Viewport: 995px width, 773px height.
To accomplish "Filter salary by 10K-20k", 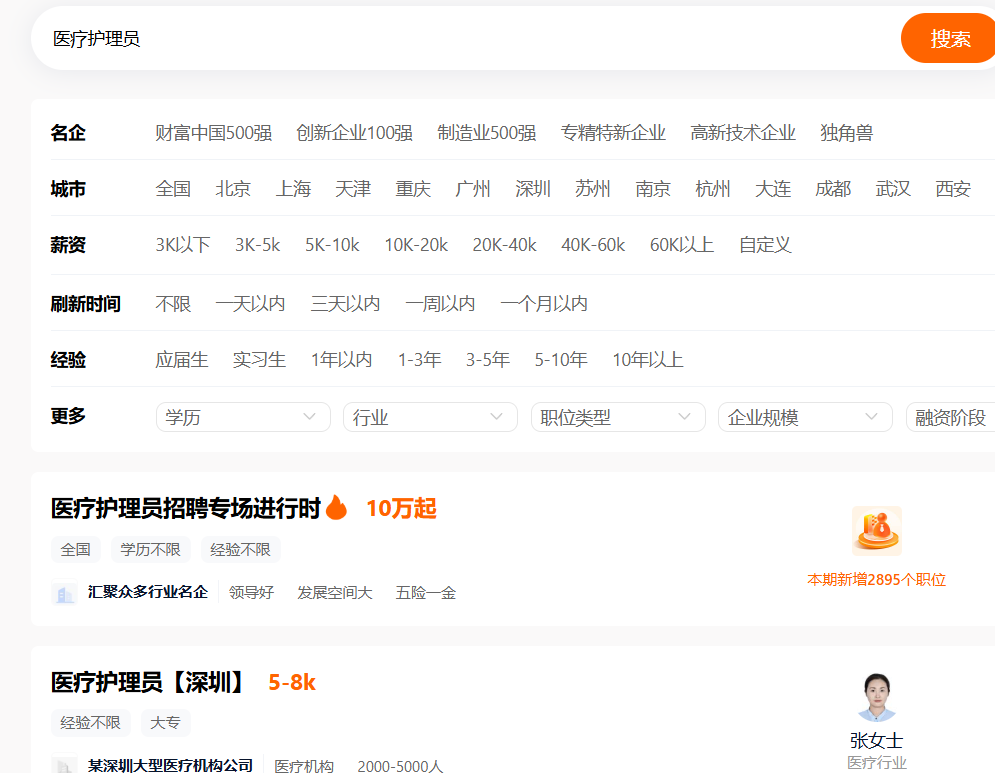I will [416, 244].
